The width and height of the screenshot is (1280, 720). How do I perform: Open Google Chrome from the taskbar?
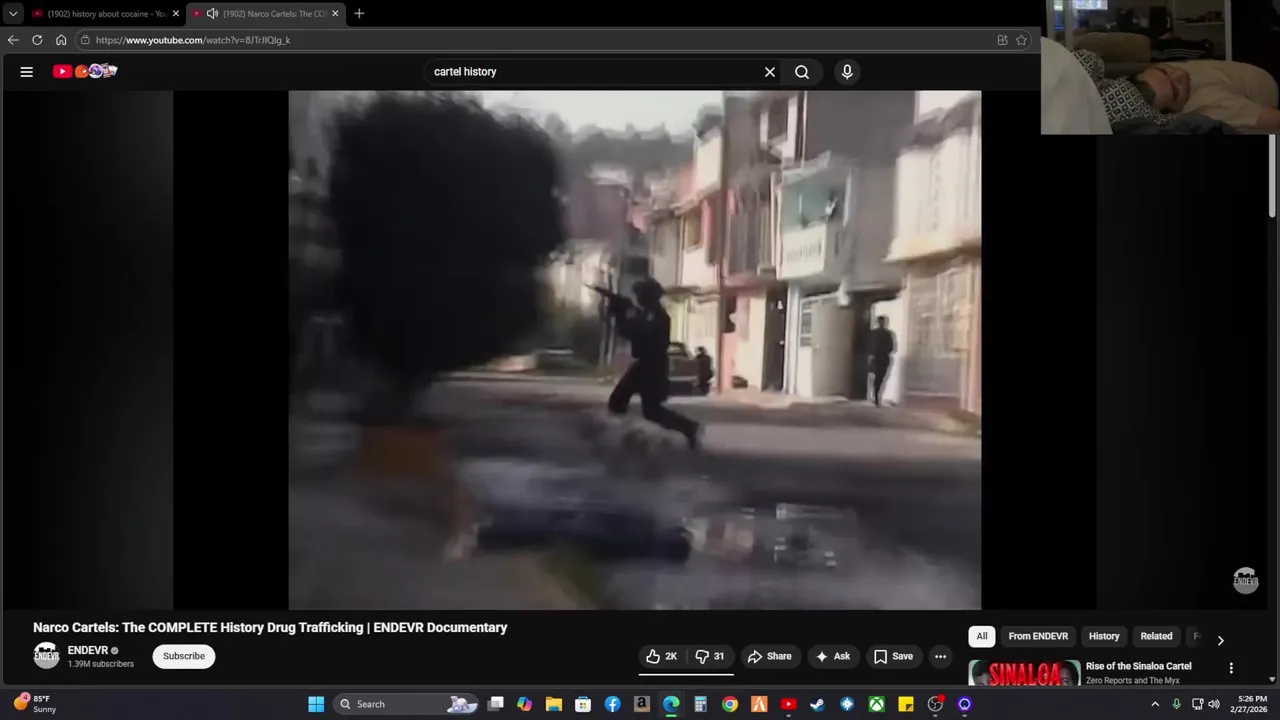(730, 704)
